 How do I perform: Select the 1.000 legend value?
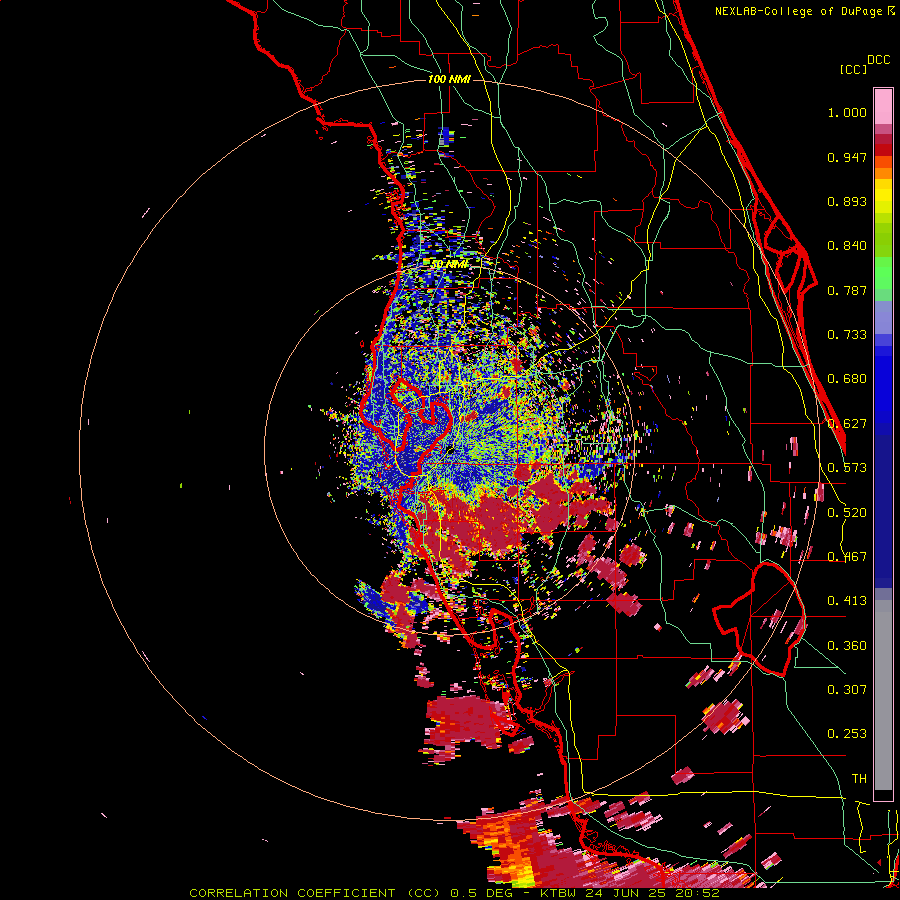tap(847, 112)
